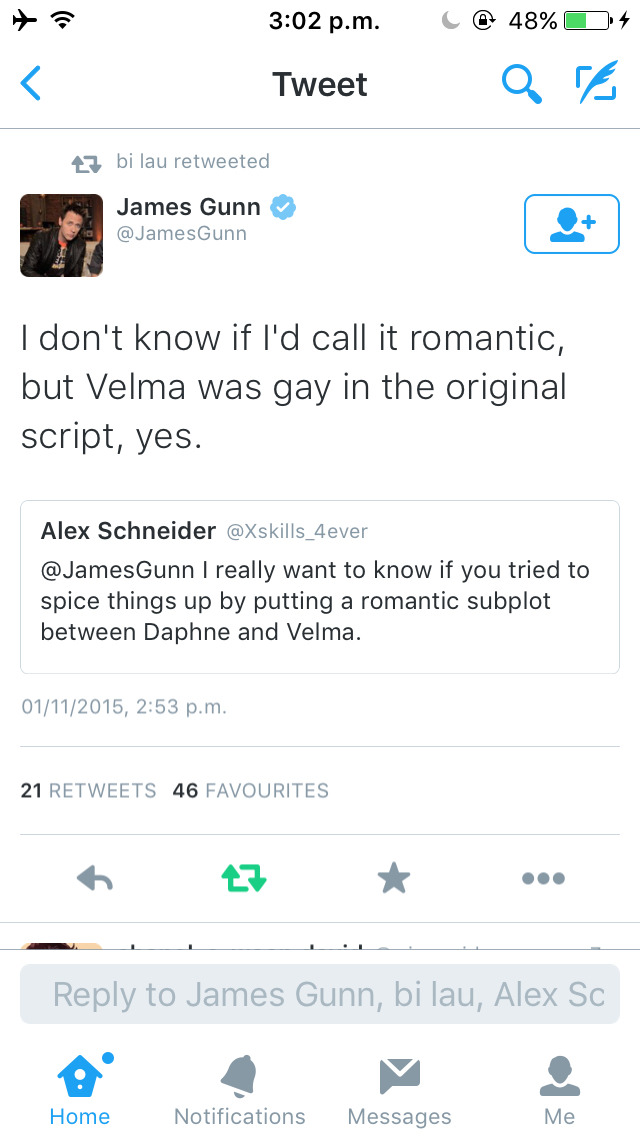Tap the compose tweet quill icon
640x1136 pixels.
(x=597, y=84)
